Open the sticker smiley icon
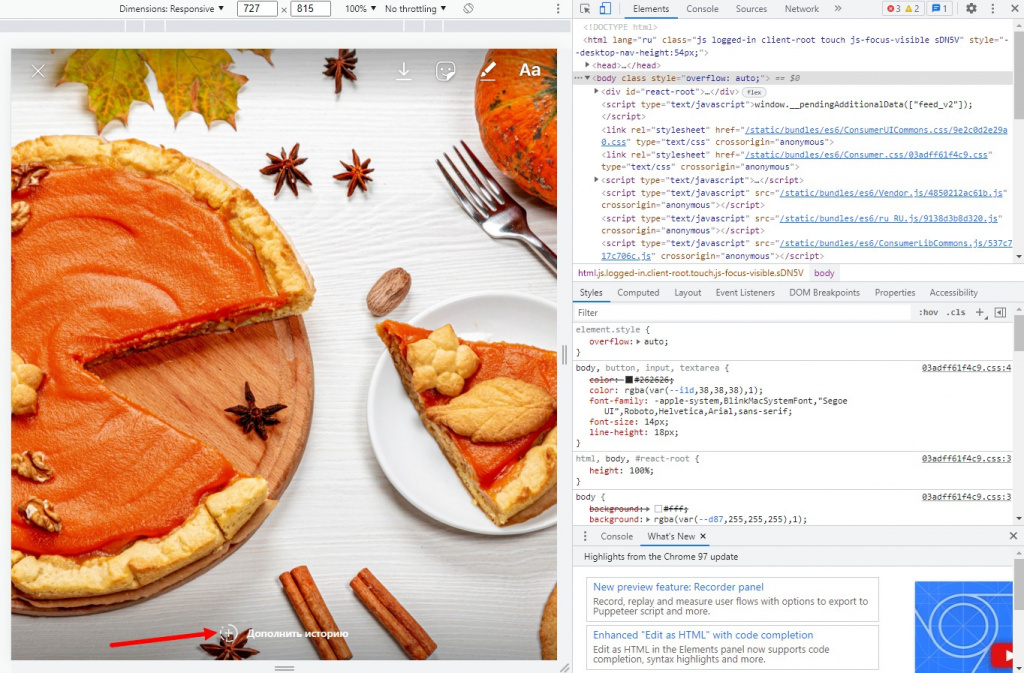1024x673 pixels. tap(445, 71)
